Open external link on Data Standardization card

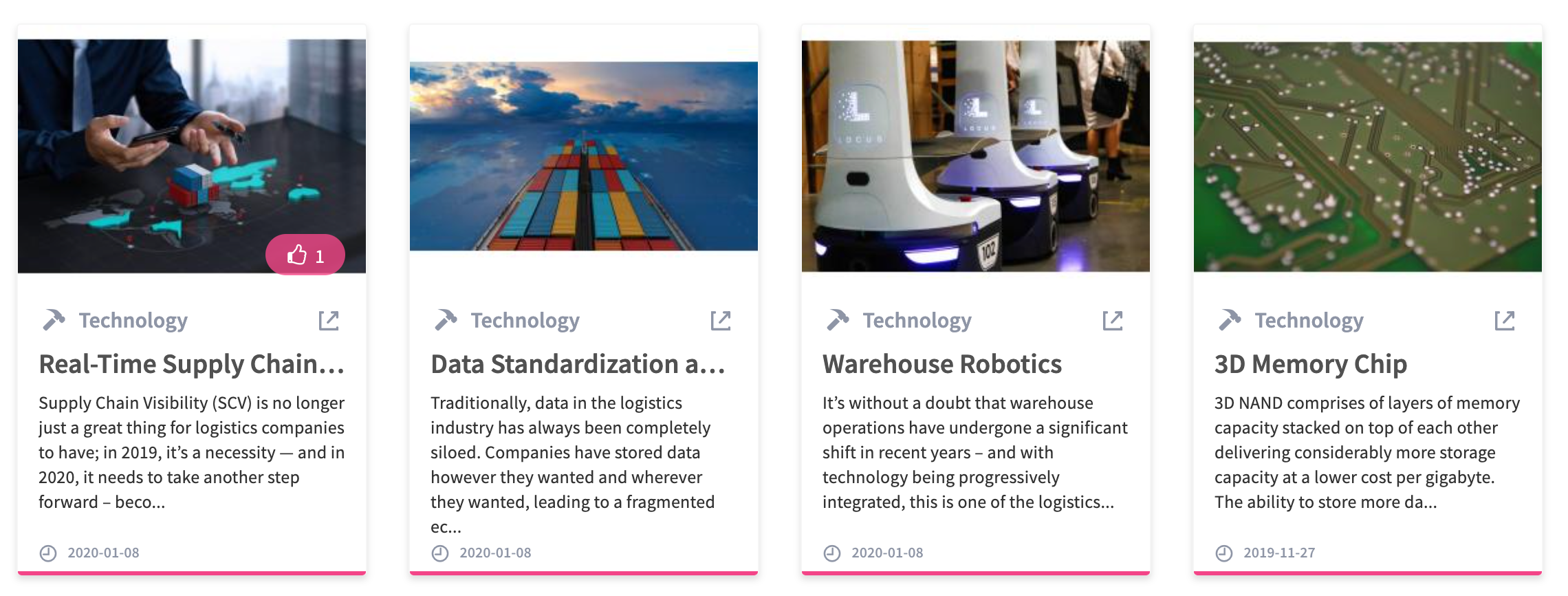721,321
